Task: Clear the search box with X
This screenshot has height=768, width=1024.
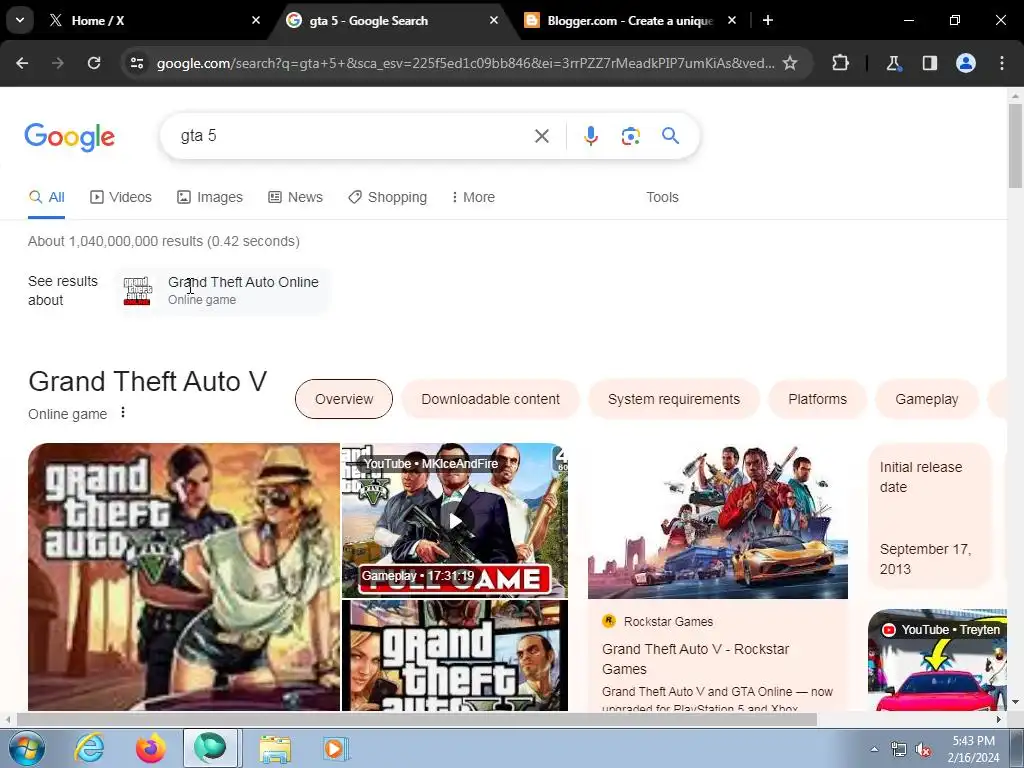Action: point(542,136)
